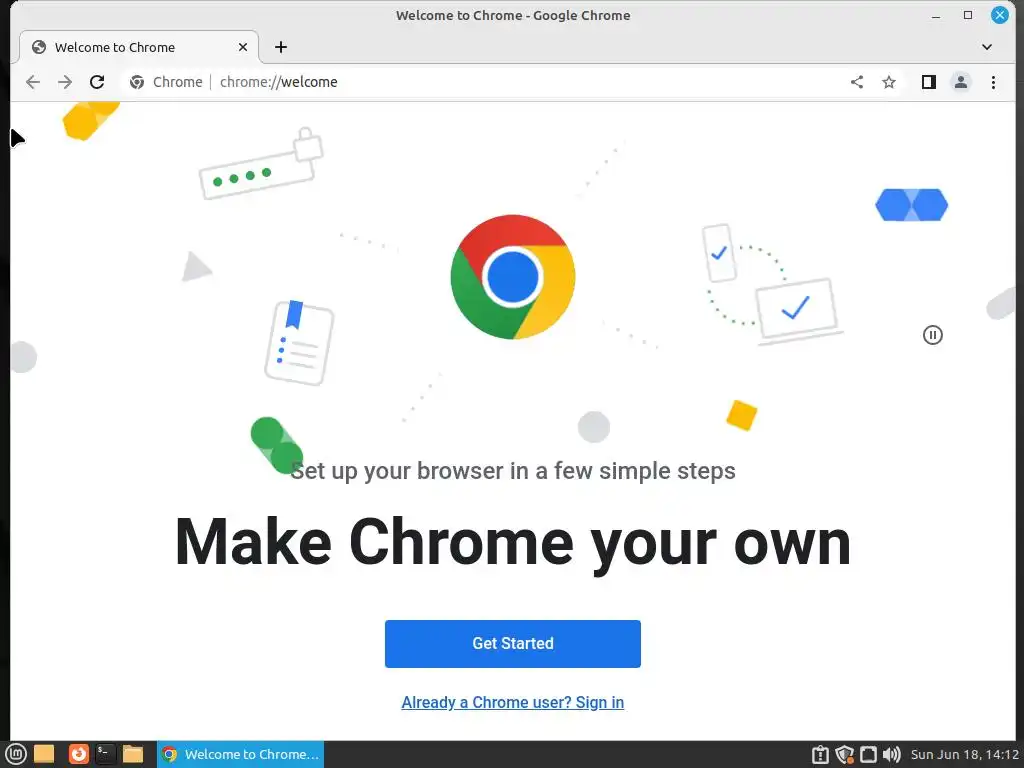
Task: Go back using the back arrow
Action: click(x=33, y=82)
